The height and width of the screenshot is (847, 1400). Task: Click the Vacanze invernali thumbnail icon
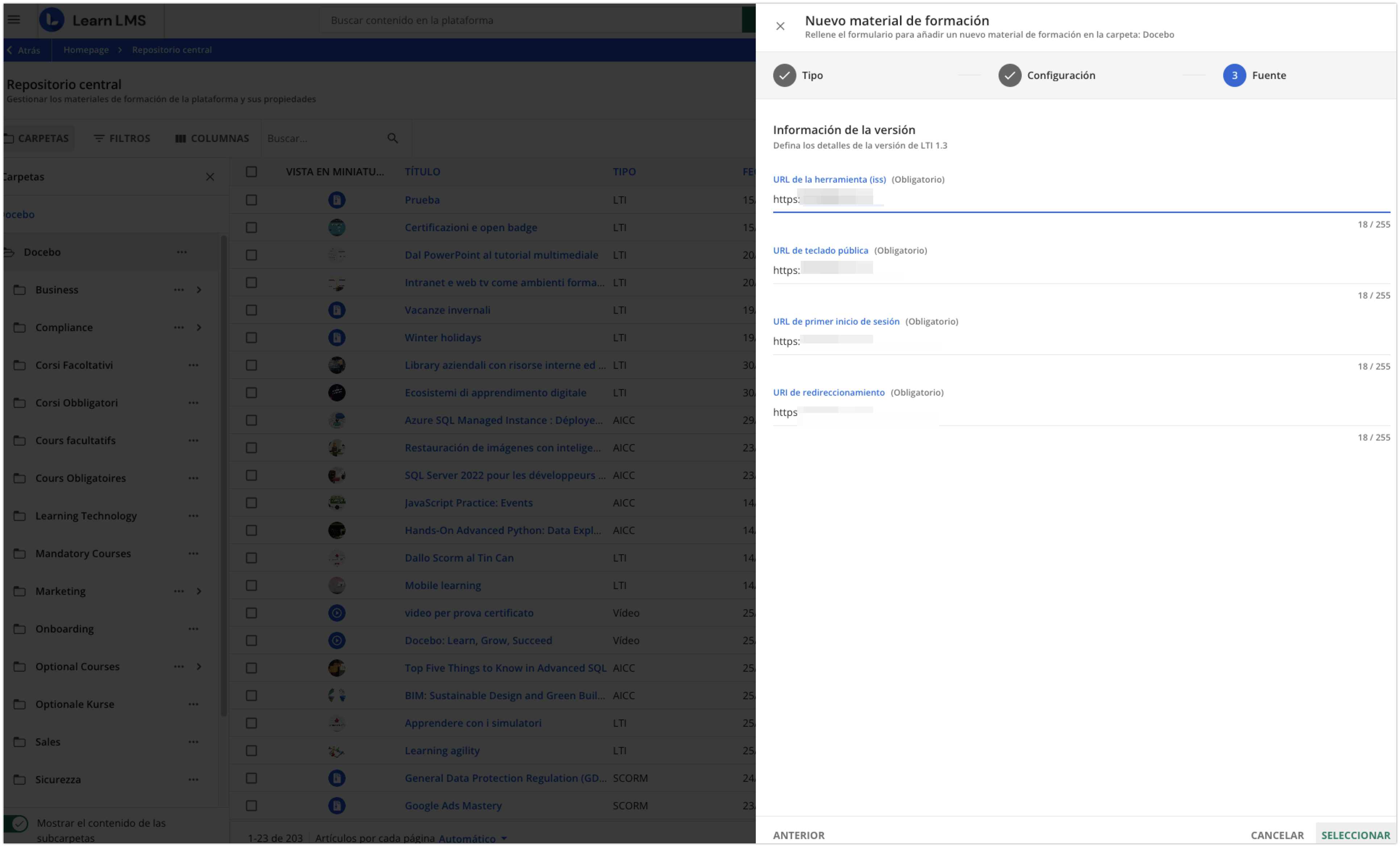[x=337, y=310]
